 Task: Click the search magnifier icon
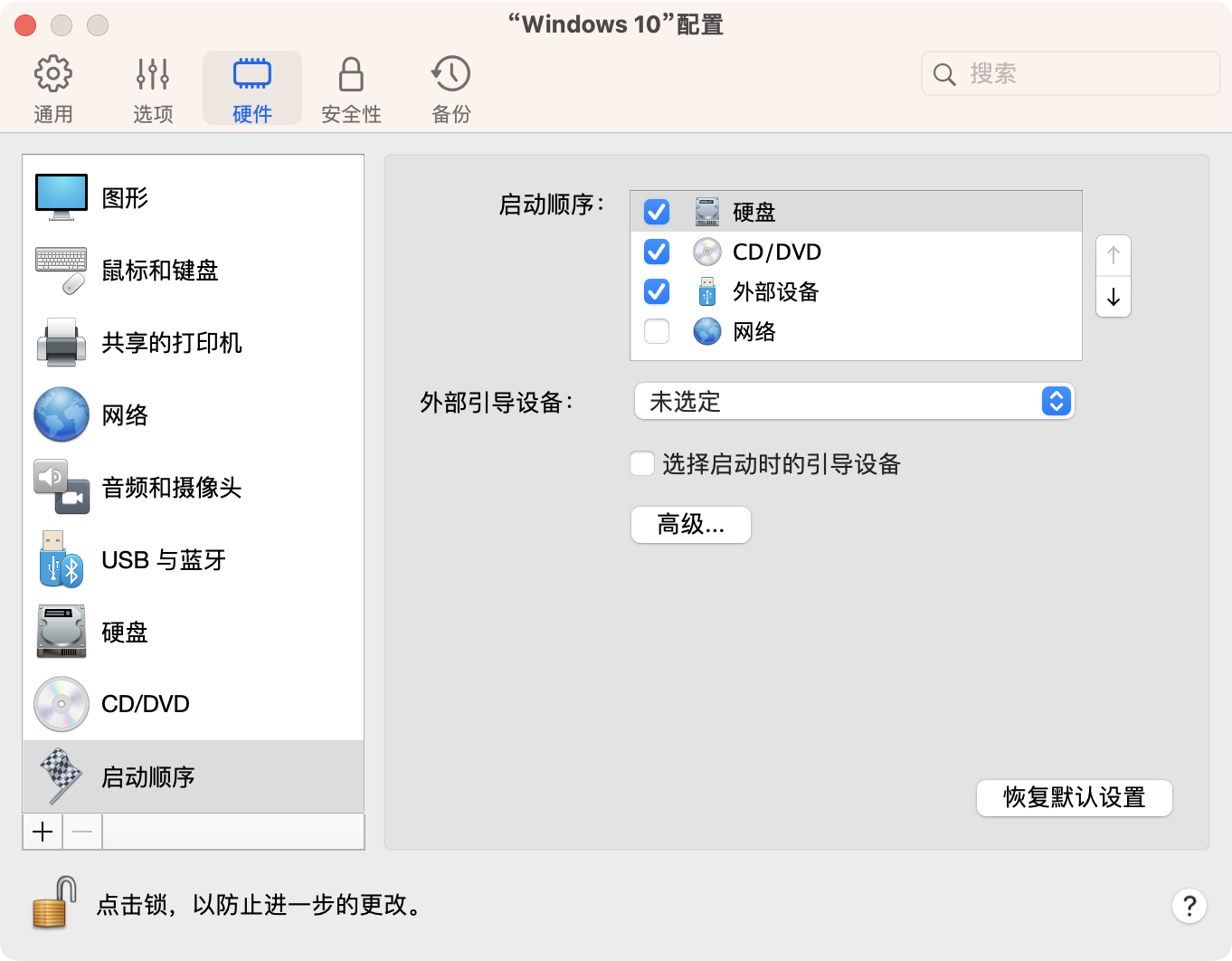(944, 74)
